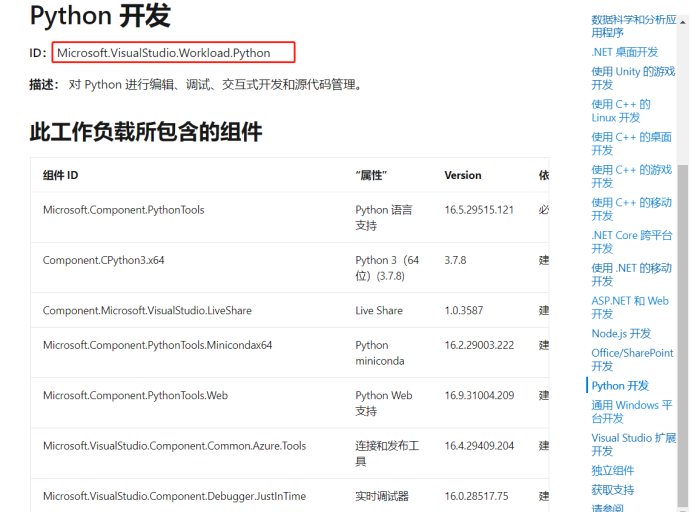Open 使用 C++ 的移动开发 link

(x=632, y=209)
